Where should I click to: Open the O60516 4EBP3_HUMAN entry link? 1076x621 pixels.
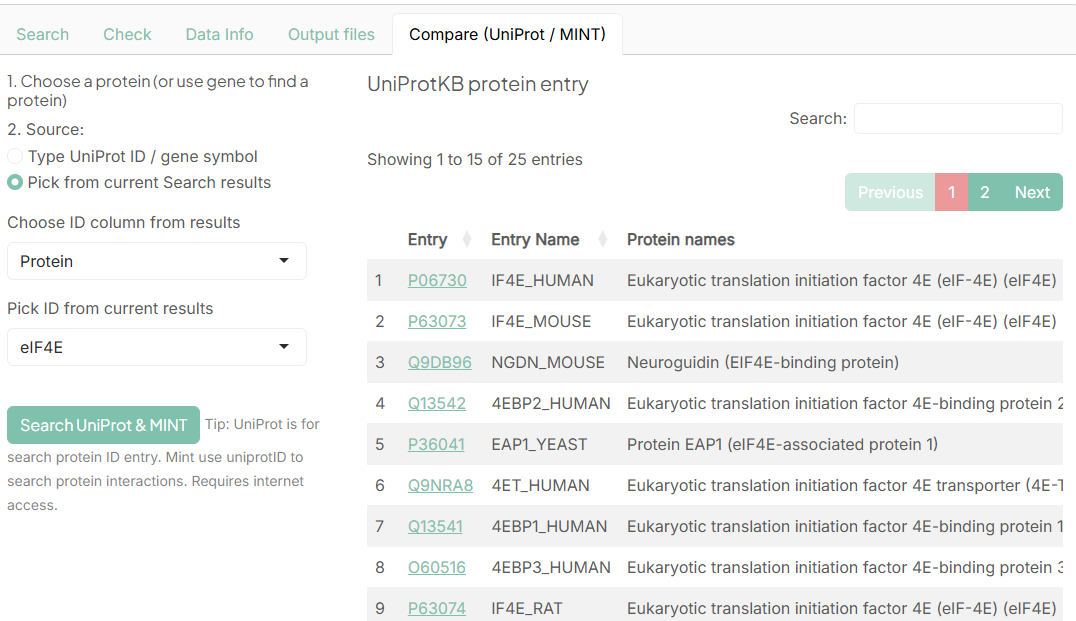click(437, 567)
